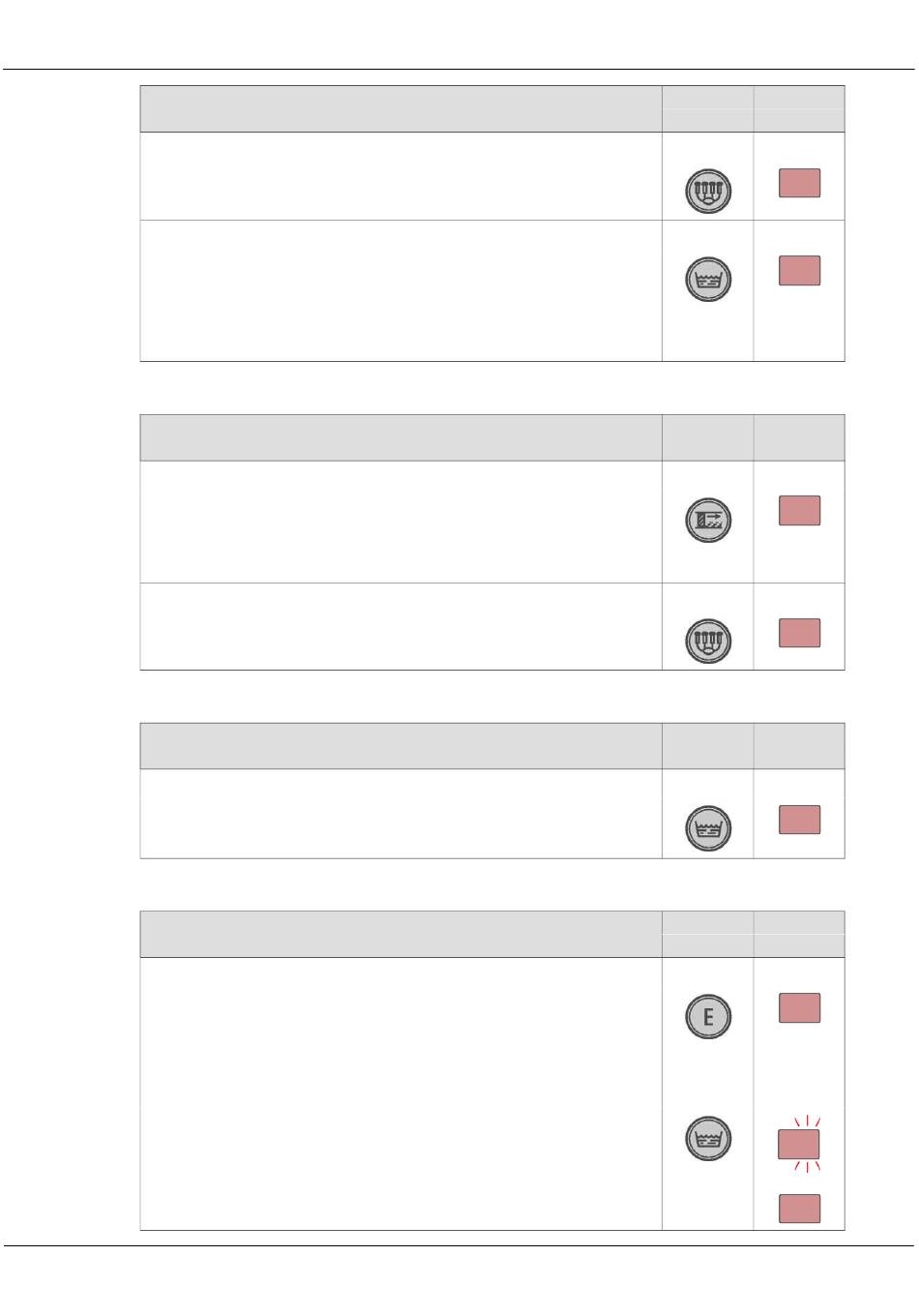Click the wide gray header of first table

(x=400, y=109)
